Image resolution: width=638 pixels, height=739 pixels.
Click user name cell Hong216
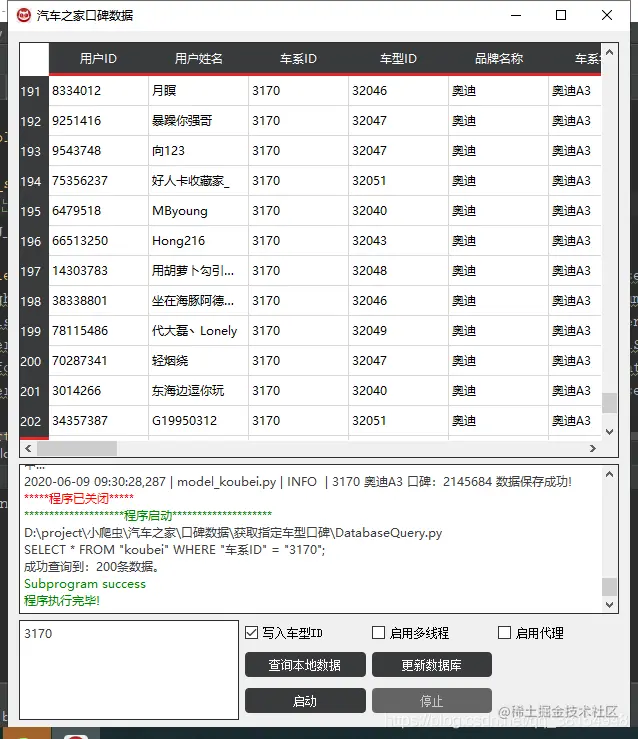coord(198,241)
